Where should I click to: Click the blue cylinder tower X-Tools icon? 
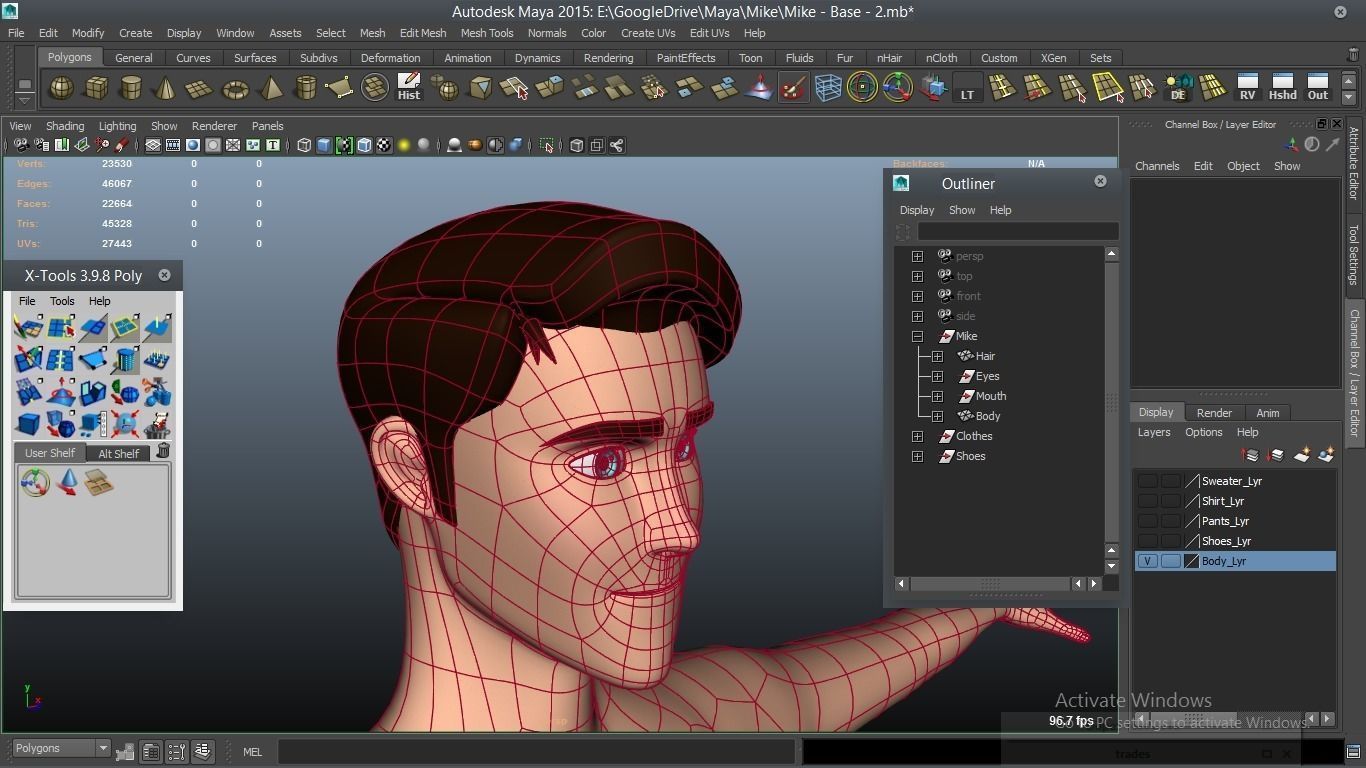(125, 359)
